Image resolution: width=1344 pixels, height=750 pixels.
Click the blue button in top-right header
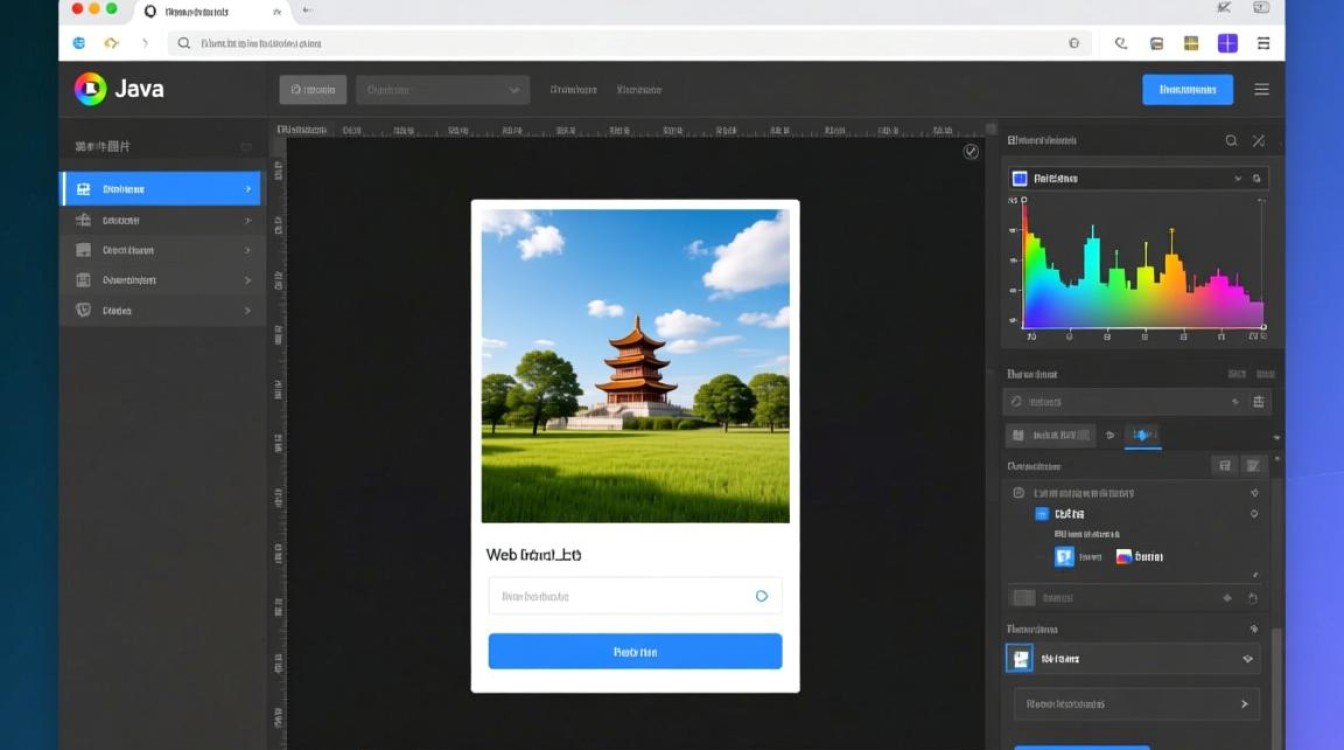coord(1187,89)
